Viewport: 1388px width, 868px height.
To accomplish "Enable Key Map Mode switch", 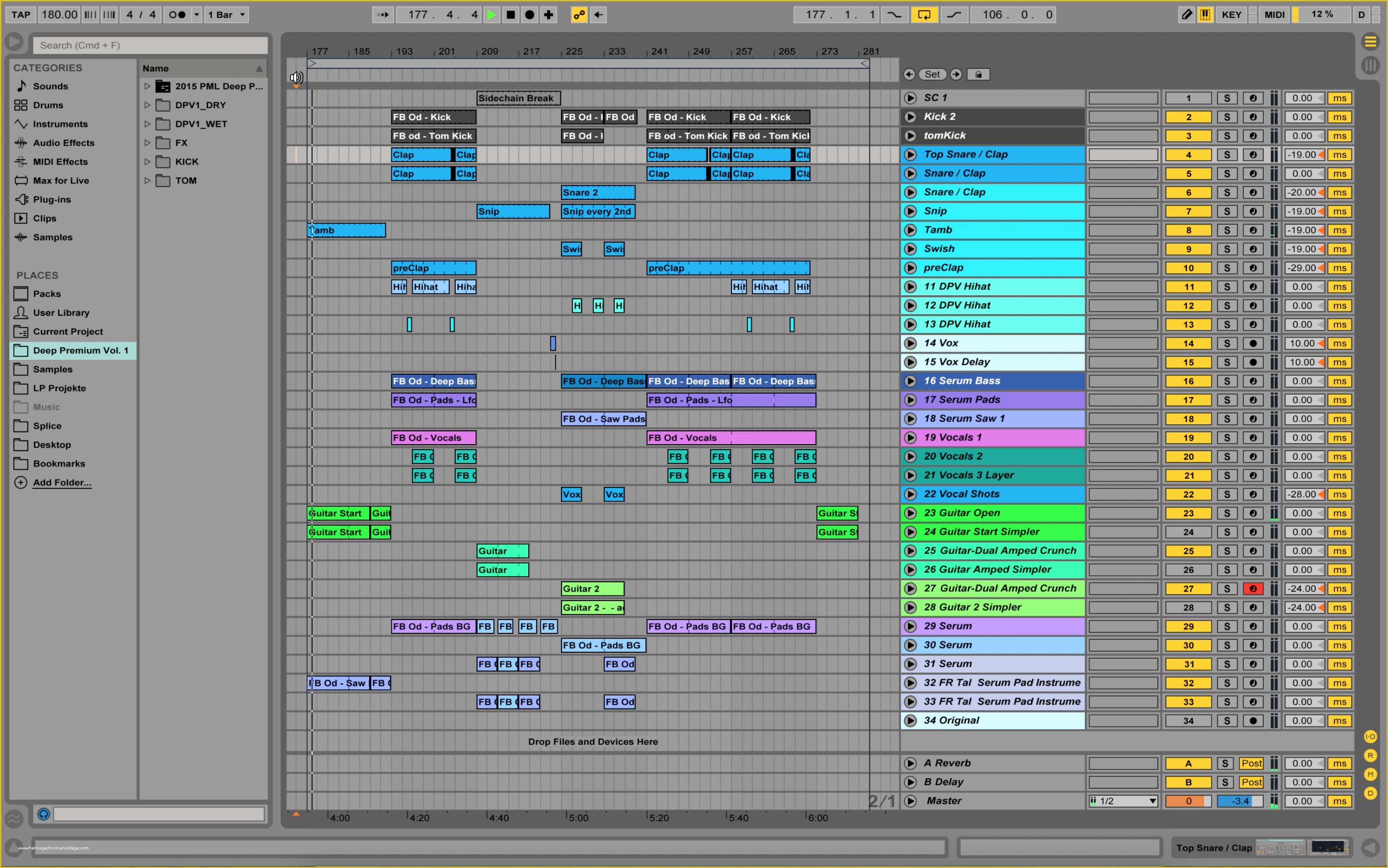I will pos(1231,15).
